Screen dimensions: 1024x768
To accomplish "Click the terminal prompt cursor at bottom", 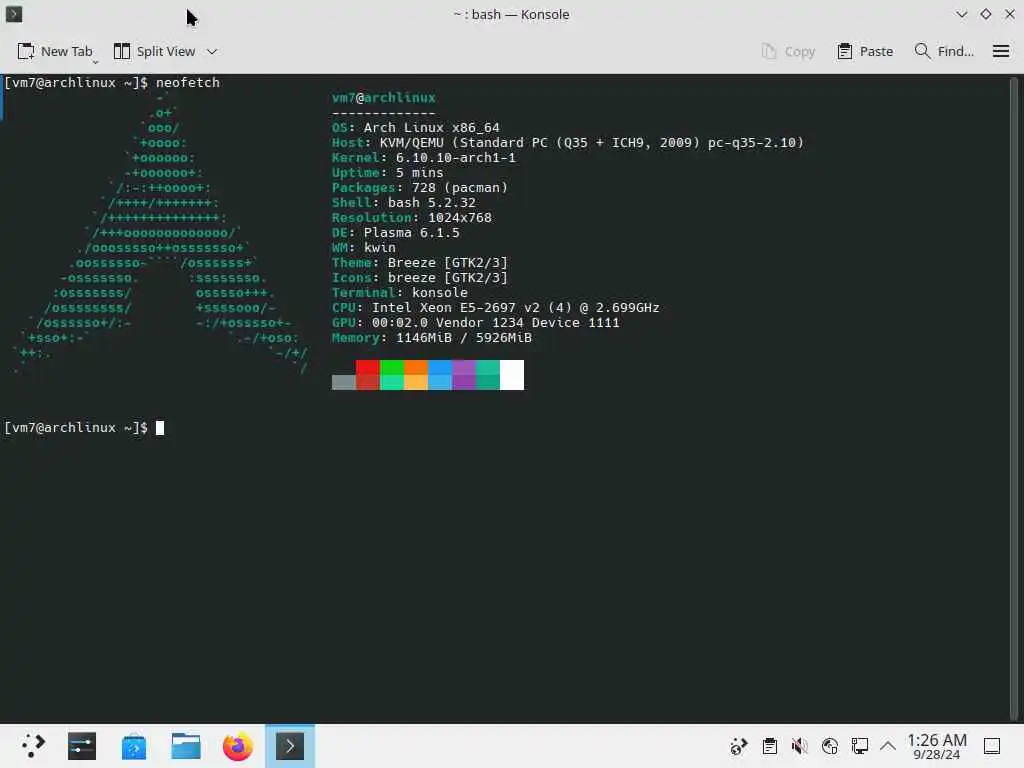I will click(160, 428).
